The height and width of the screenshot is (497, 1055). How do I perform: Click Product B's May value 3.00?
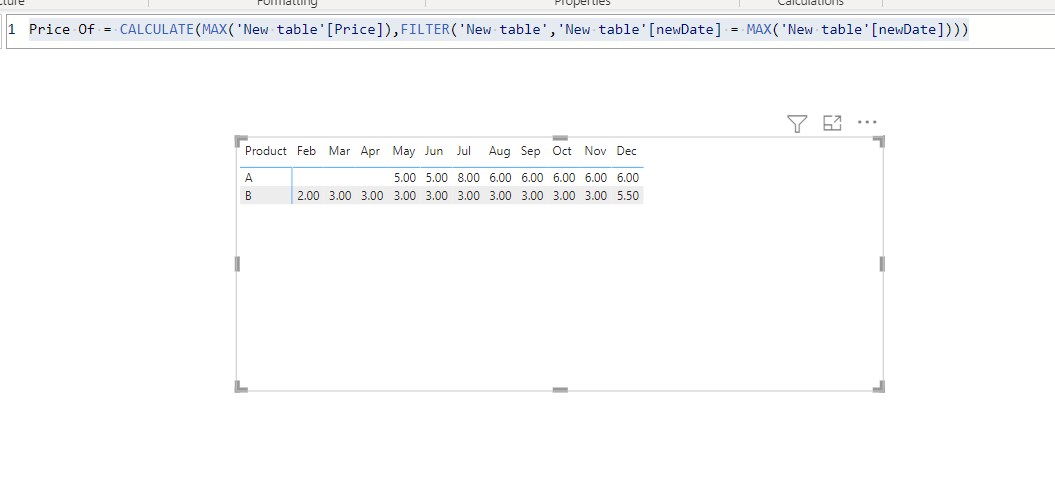[x=405, y=196]
